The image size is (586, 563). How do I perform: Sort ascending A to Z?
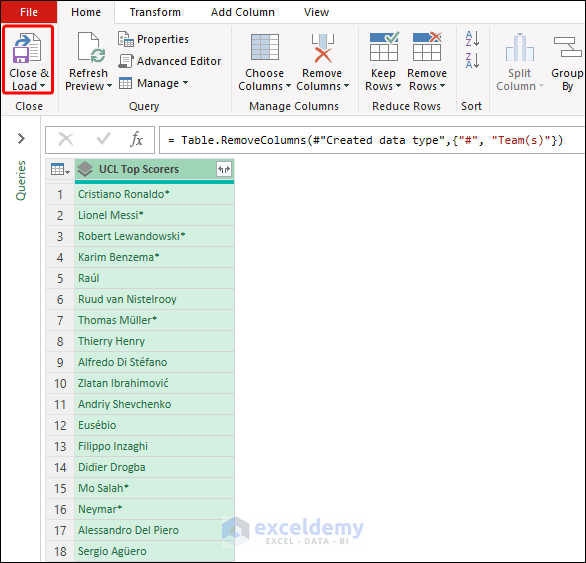point(472,39)
